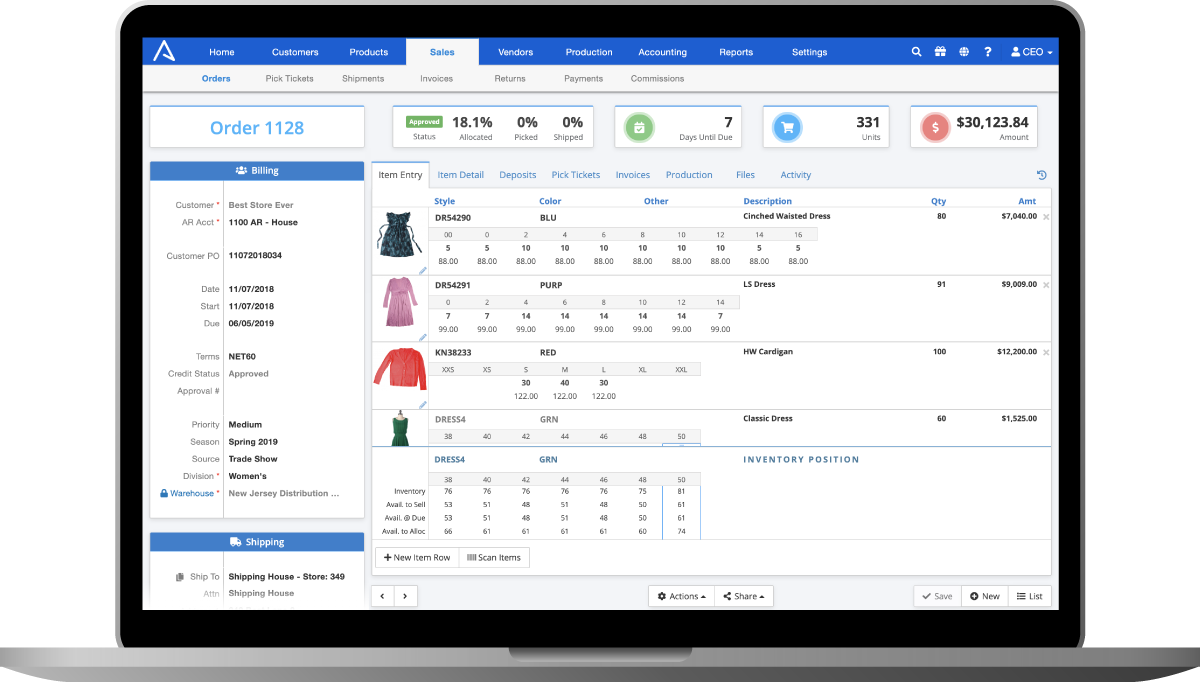This screenshot has height=682, width=1200.
Task: Open the Home menu
Action: (222, 52)
